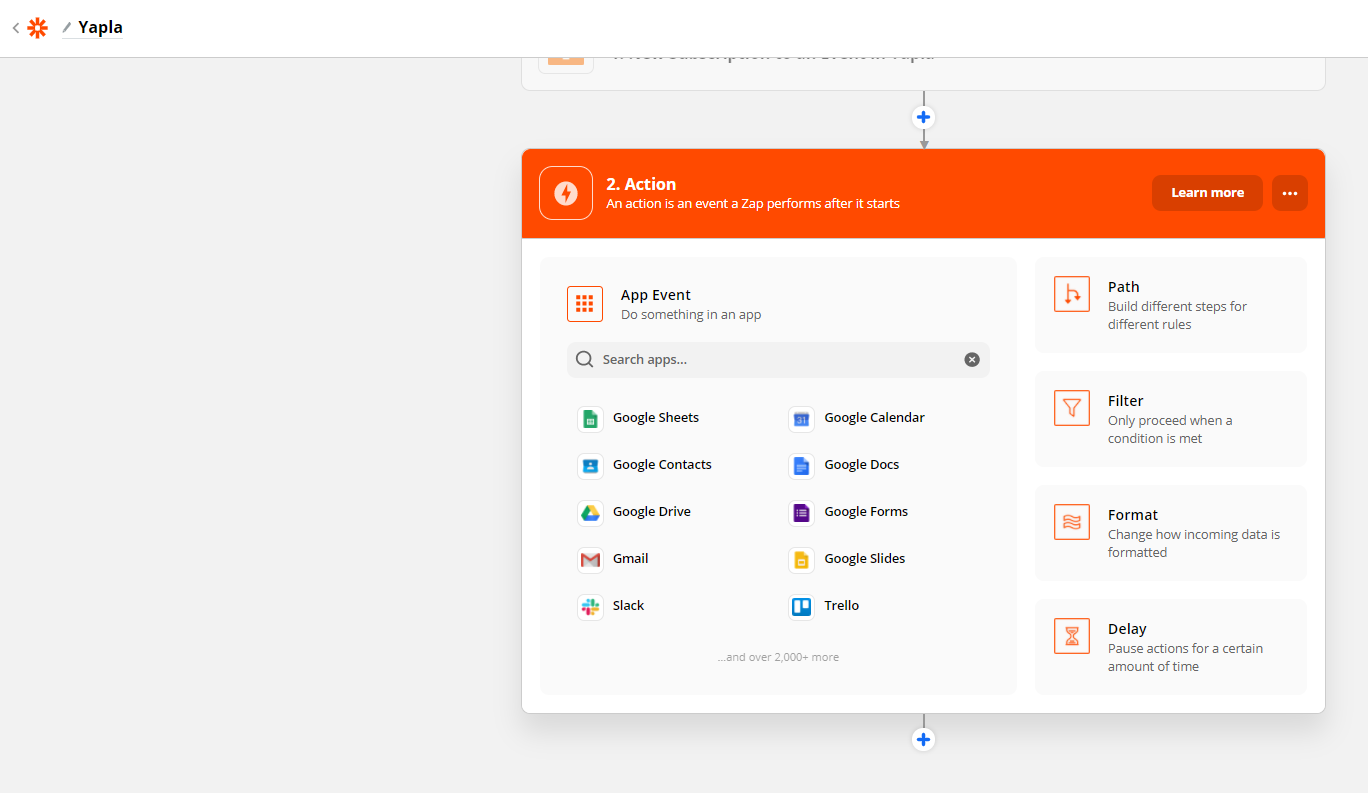The width and height of the screenshot is (1368, 793).
Task: Pick the Trello app icon
Action: coord(801,606)
